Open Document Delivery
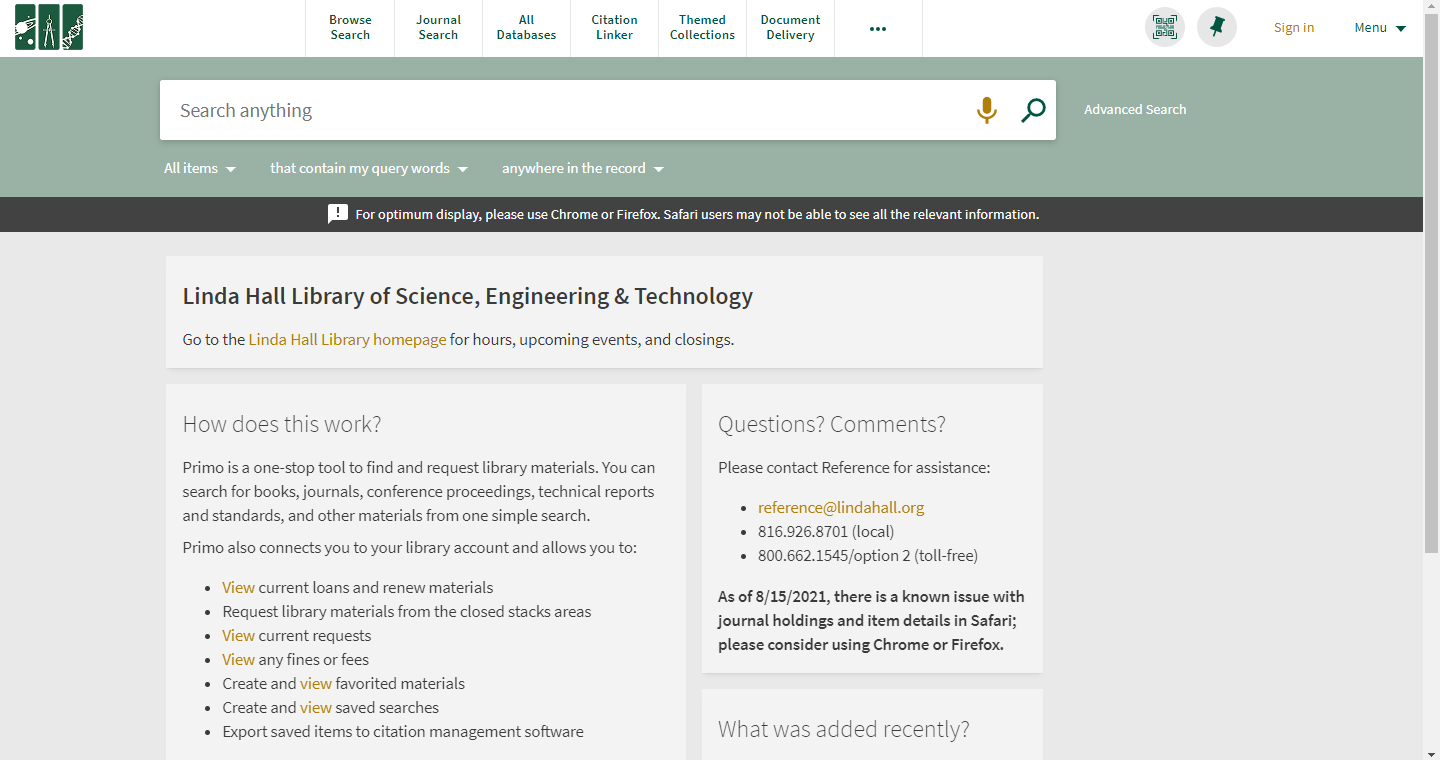 pyautogui.click(x=790, y=28)
